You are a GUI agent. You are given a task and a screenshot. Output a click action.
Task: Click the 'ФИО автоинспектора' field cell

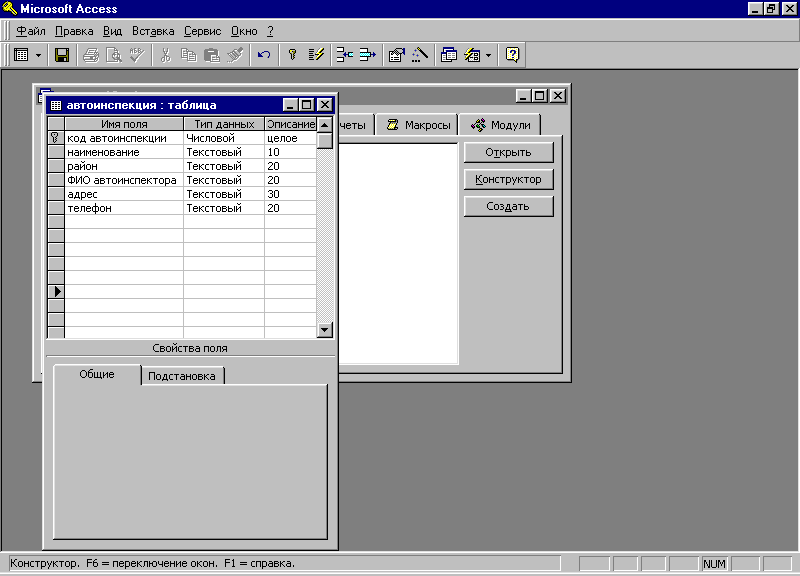pyautogui.click(x=124, y=180)
